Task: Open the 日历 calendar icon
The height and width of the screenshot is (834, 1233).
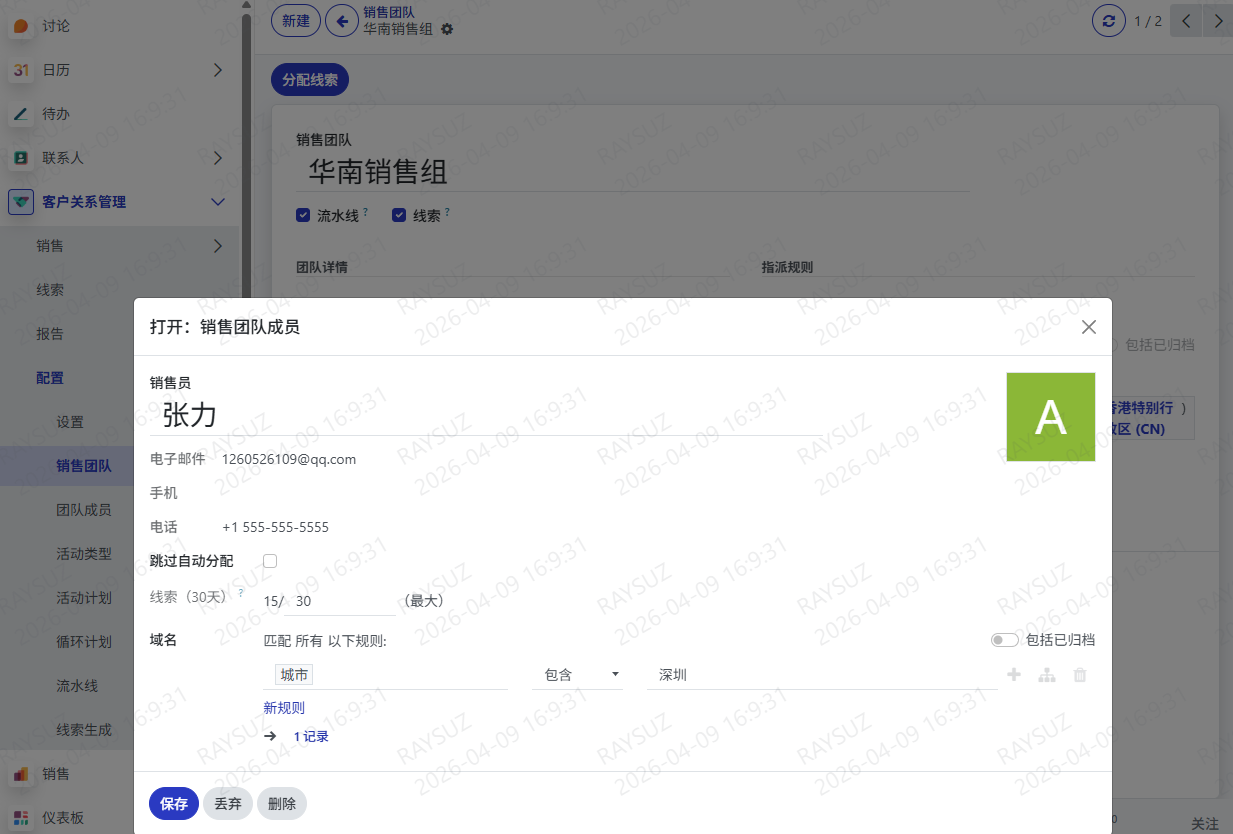Action: pyautogui.click(x=21, y=70)
